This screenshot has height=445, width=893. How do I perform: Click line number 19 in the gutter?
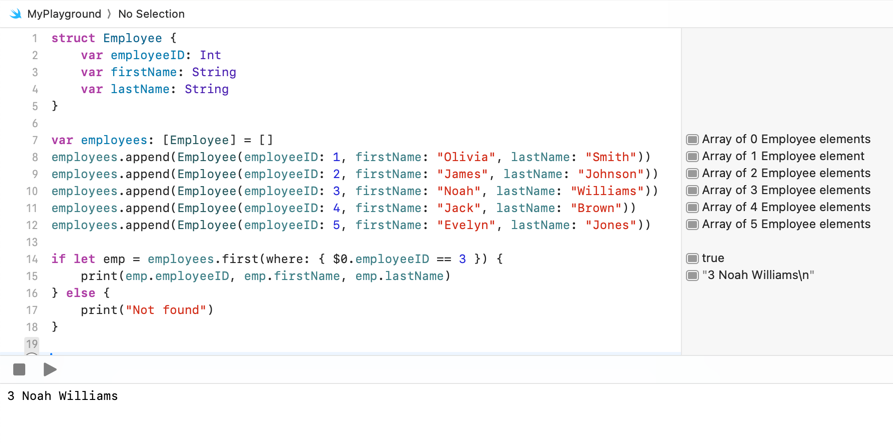(32, 344)
